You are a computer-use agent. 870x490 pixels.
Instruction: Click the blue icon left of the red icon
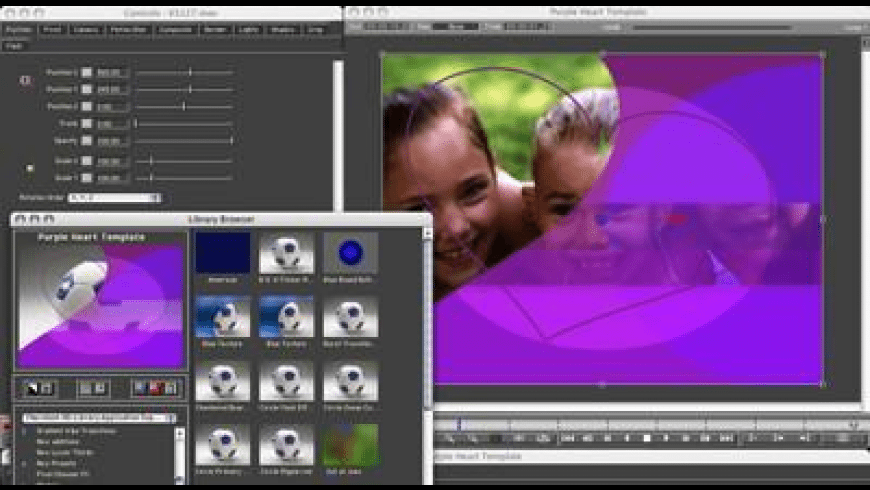141,388
